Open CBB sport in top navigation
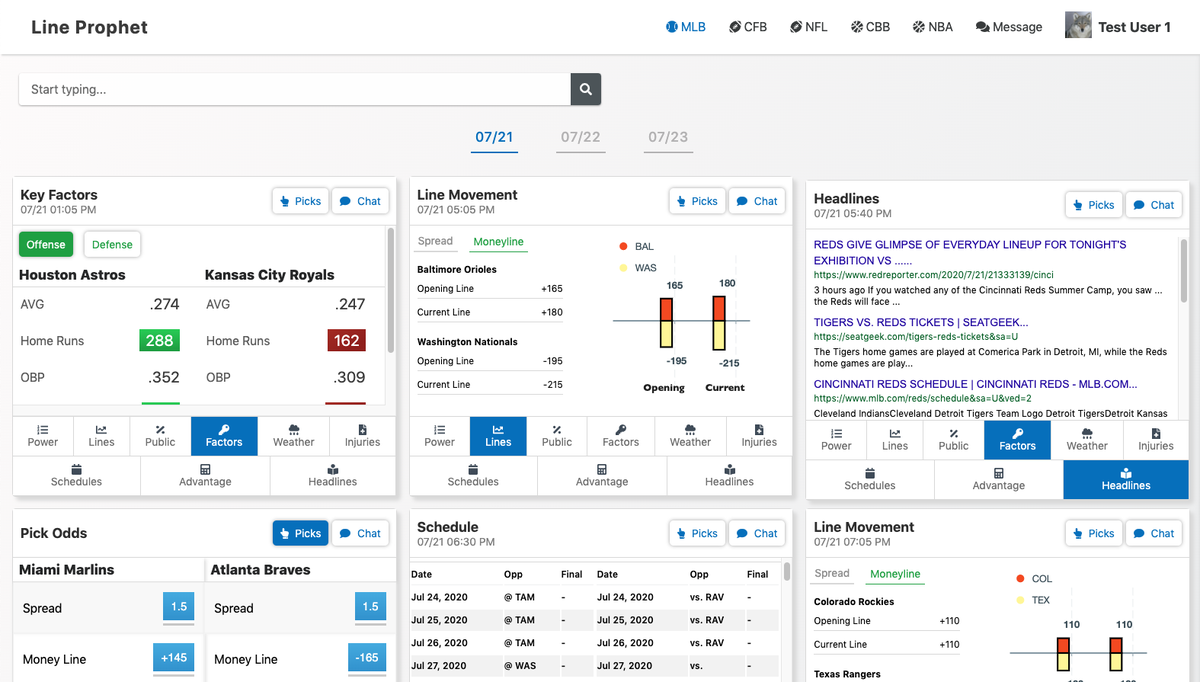 click(870, 27)
